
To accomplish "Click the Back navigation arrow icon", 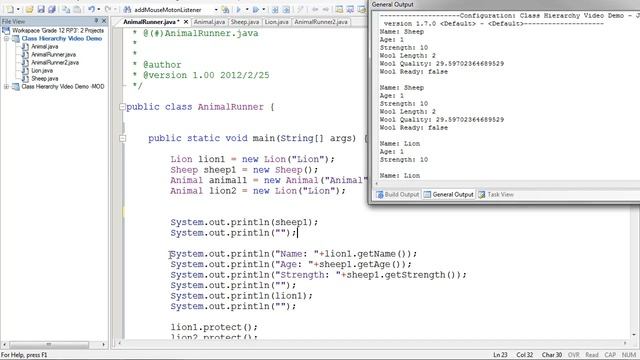I will click(315, 9).
